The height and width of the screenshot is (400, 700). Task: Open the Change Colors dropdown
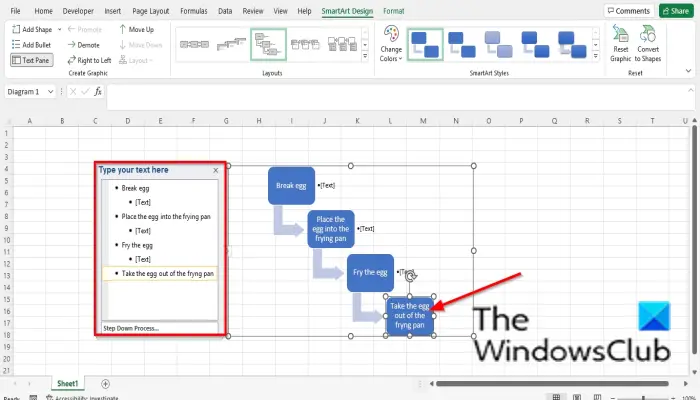[x=391, y=44]
